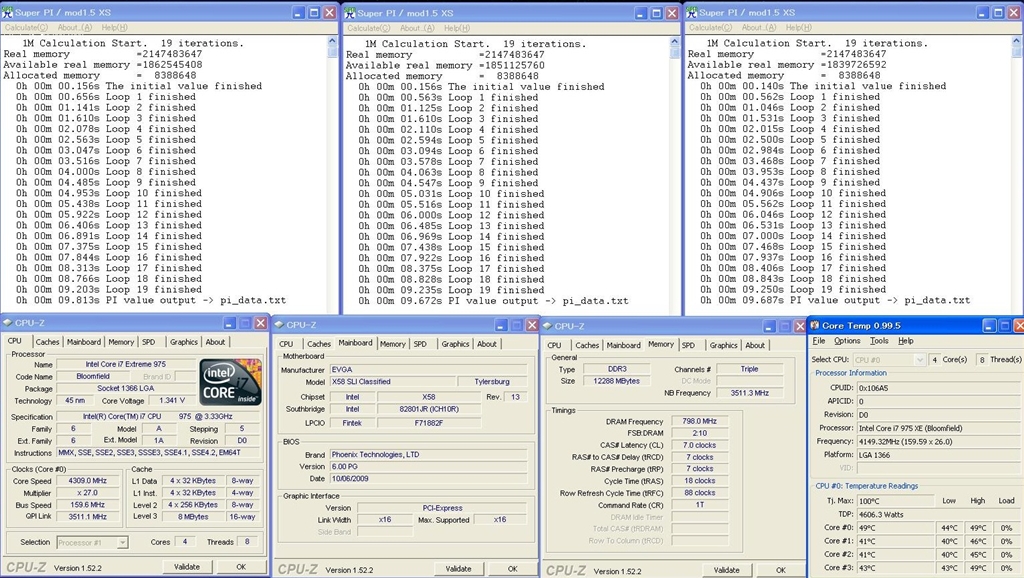This screenshot has width=1024, height=578.
Task: Open Calculate menu in leftmost Super PI
Action: click(x=27, y=27)
